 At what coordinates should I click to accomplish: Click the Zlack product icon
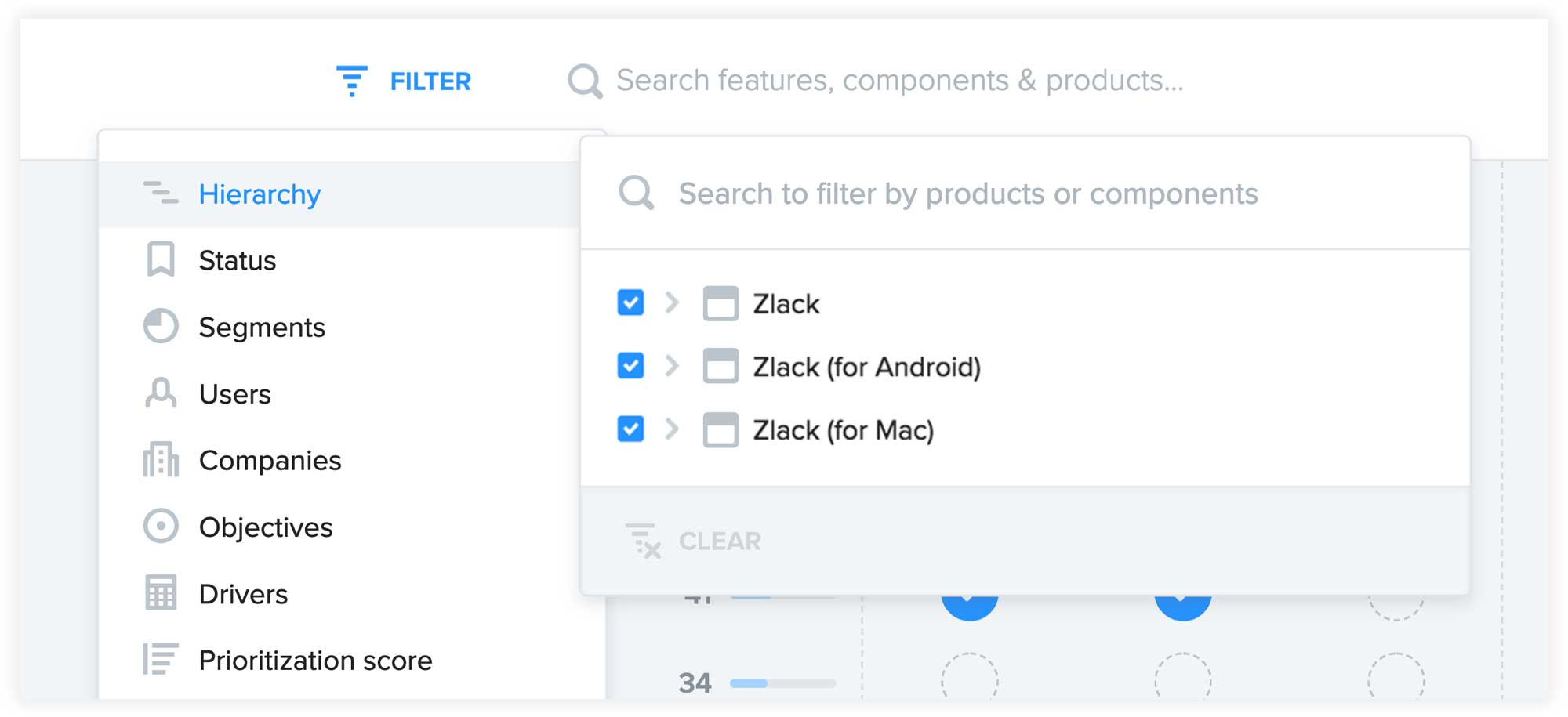point(722,303)
